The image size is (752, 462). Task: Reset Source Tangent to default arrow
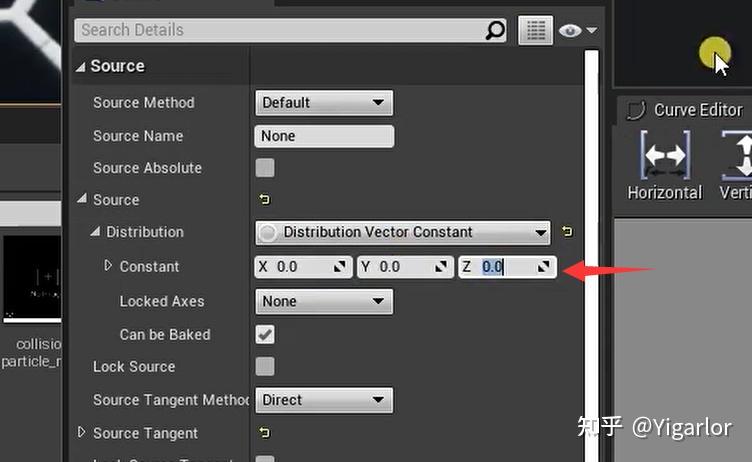[x=265, y=433]
